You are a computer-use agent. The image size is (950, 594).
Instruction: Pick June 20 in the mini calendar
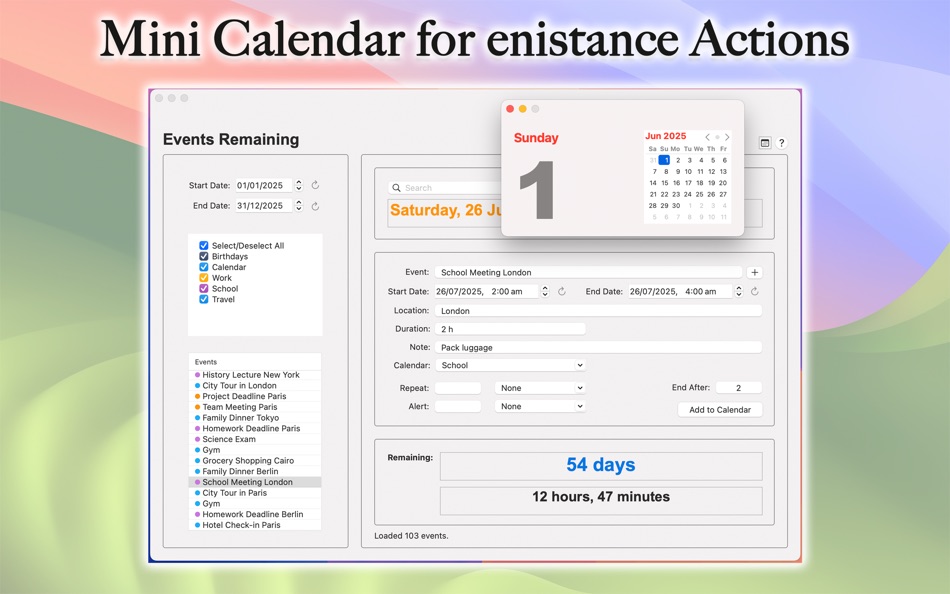click(x=723, y=183)
